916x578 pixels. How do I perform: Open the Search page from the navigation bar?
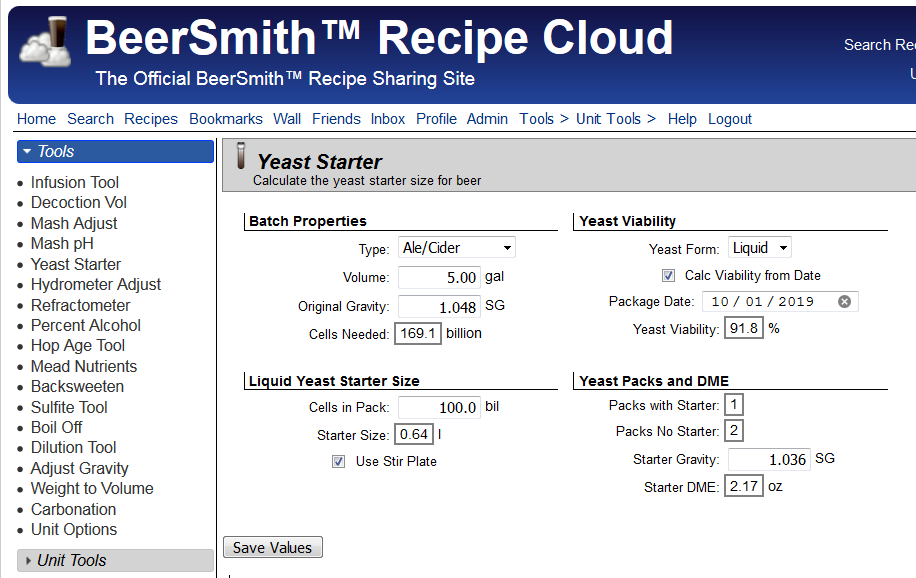91,119
